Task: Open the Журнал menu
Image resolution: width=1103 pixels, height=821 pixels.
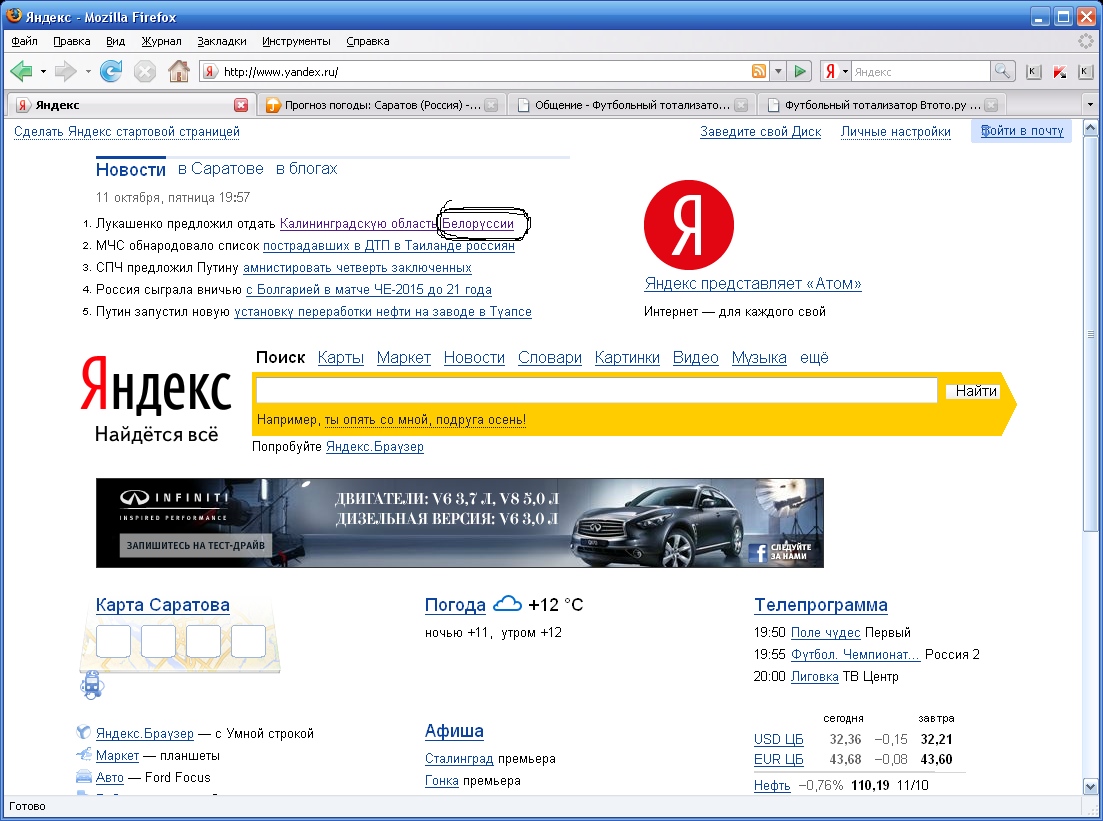Action: tap(161, 41)
